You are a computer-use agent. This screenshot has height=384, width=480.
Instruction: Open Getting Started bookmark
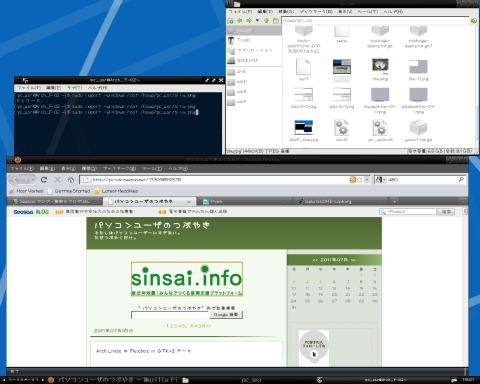click(69, 191)
